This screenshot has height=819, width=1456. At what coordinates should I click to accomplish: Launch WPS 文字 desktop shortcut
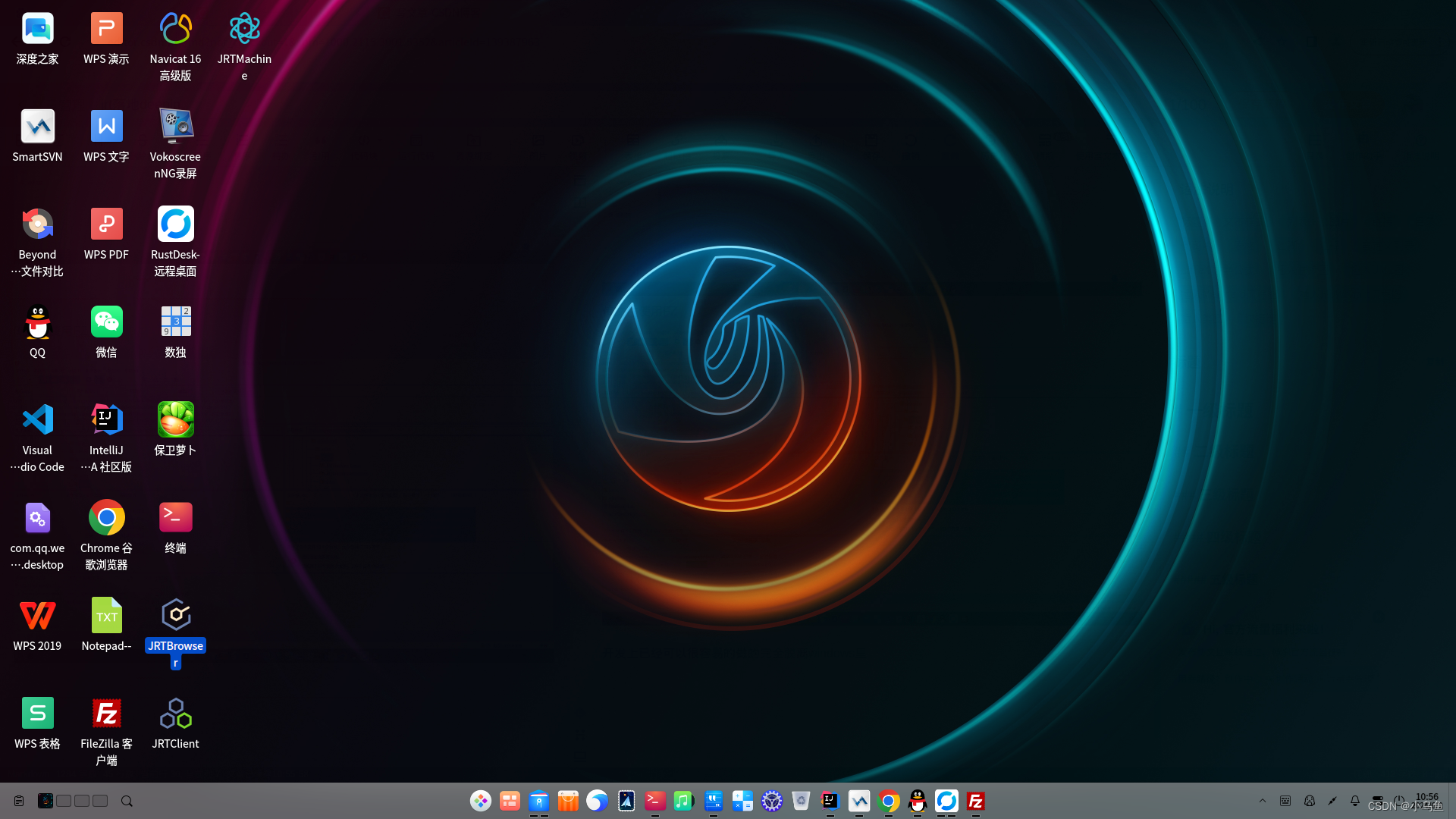click(106, 136)
